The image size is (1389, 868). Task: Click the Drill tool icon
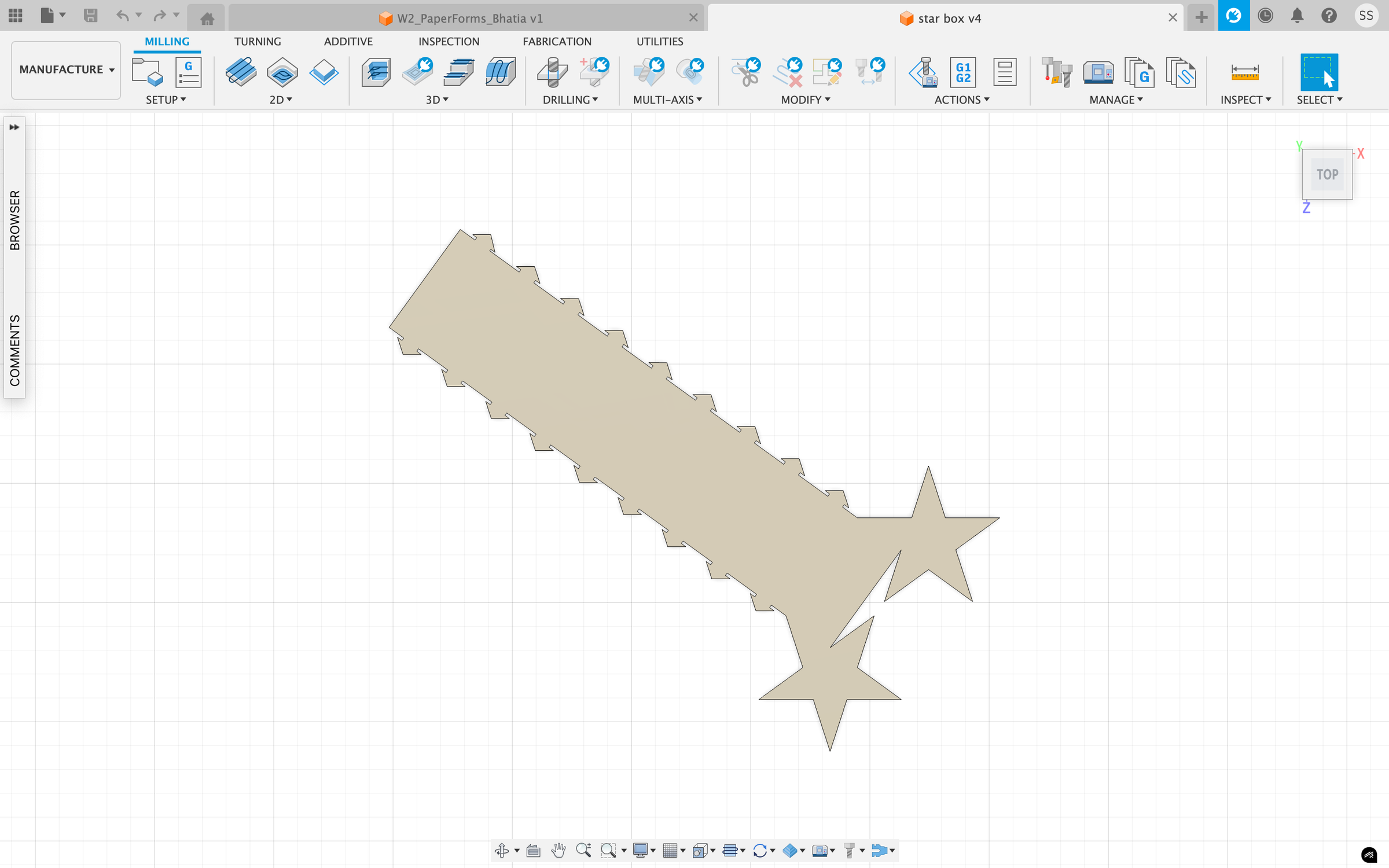pos(552,72)
